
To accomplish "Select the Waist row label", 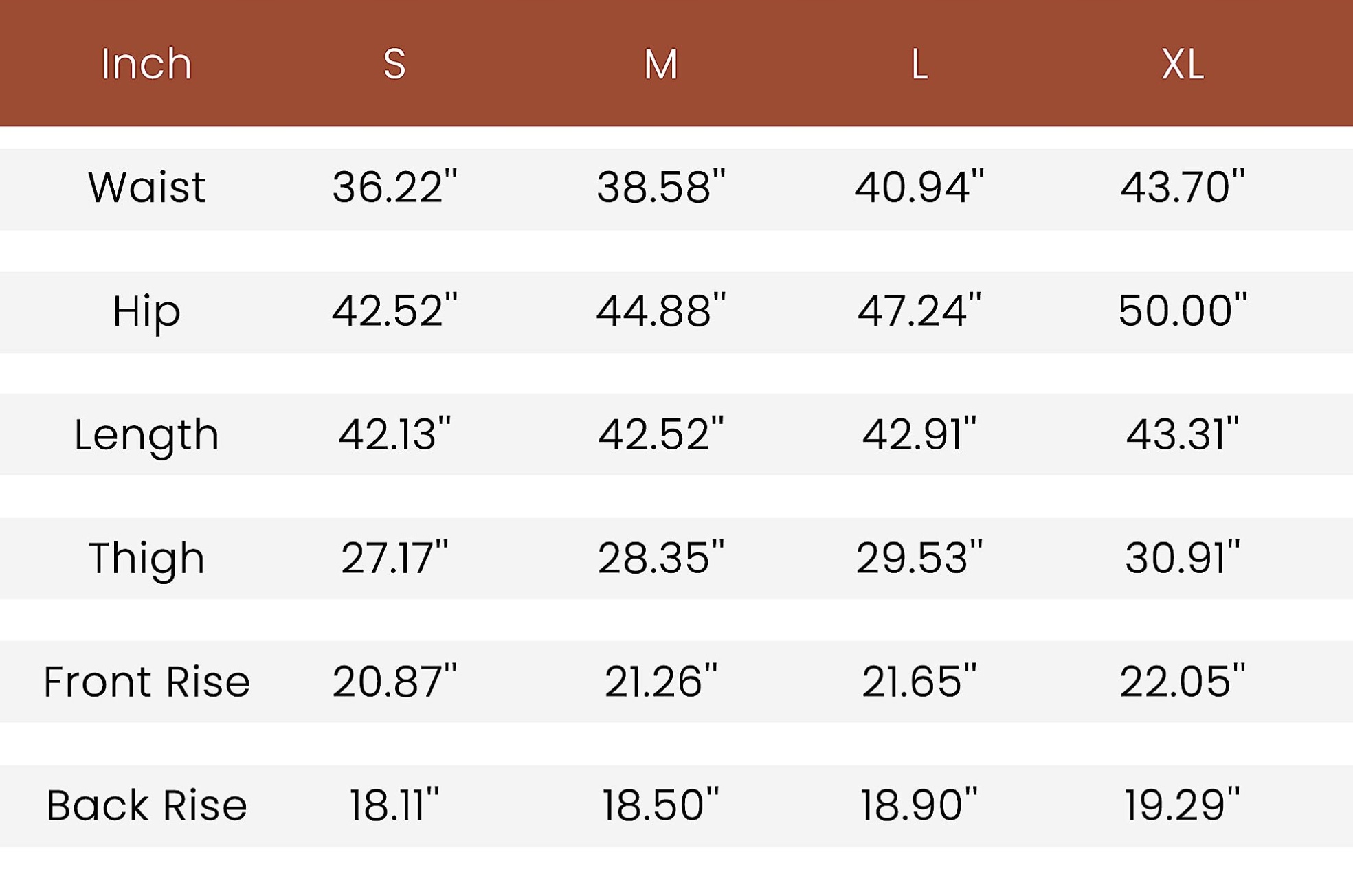I will 146,188.
